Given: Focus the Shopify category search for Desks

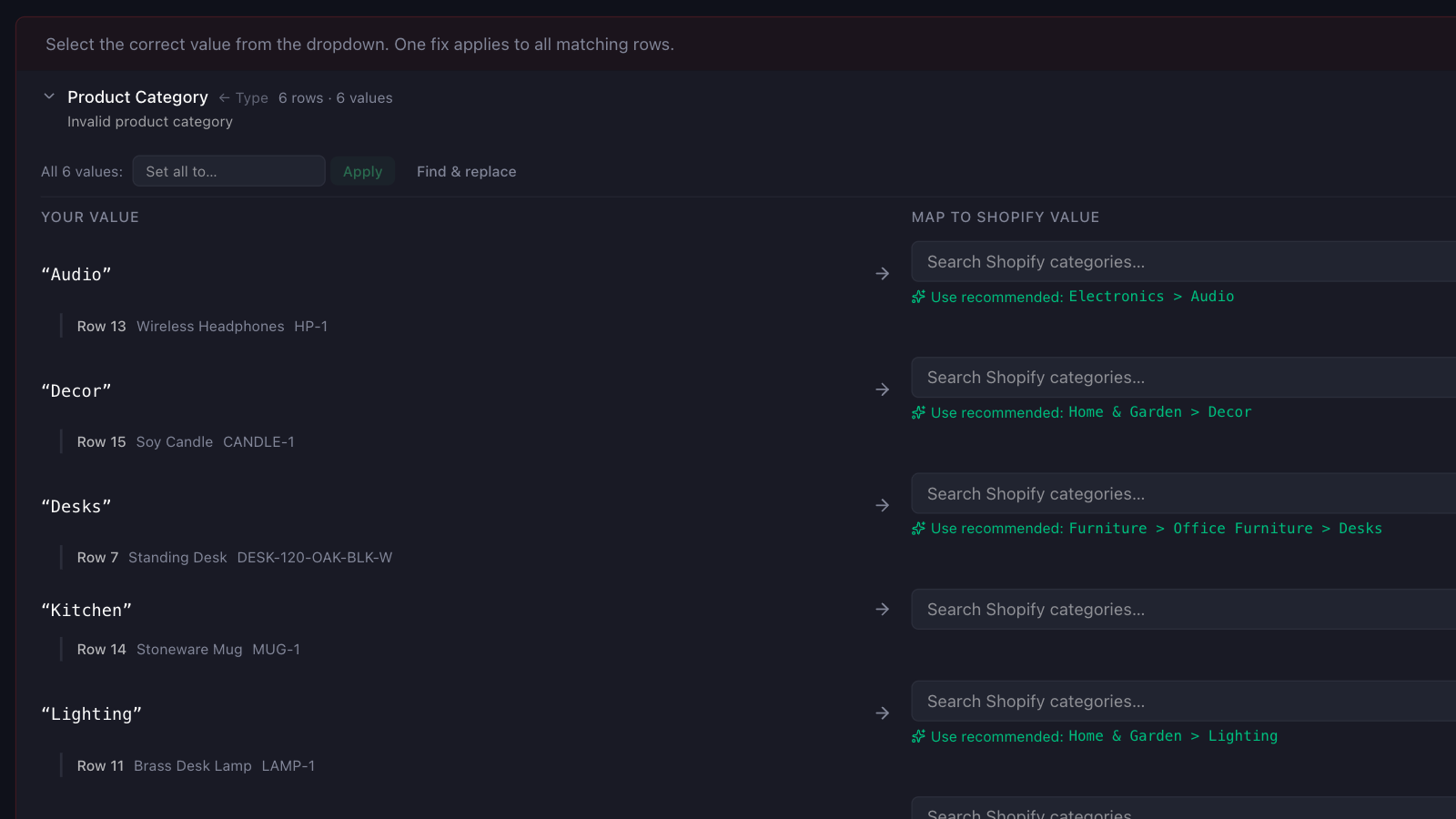Looking at the screenshot, I should [x=1183, y=493].
